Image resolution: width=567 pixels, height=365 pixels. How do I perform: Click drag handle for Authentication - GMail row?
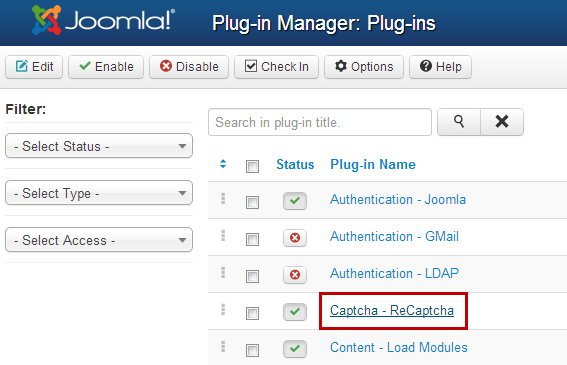pos(223,235)
